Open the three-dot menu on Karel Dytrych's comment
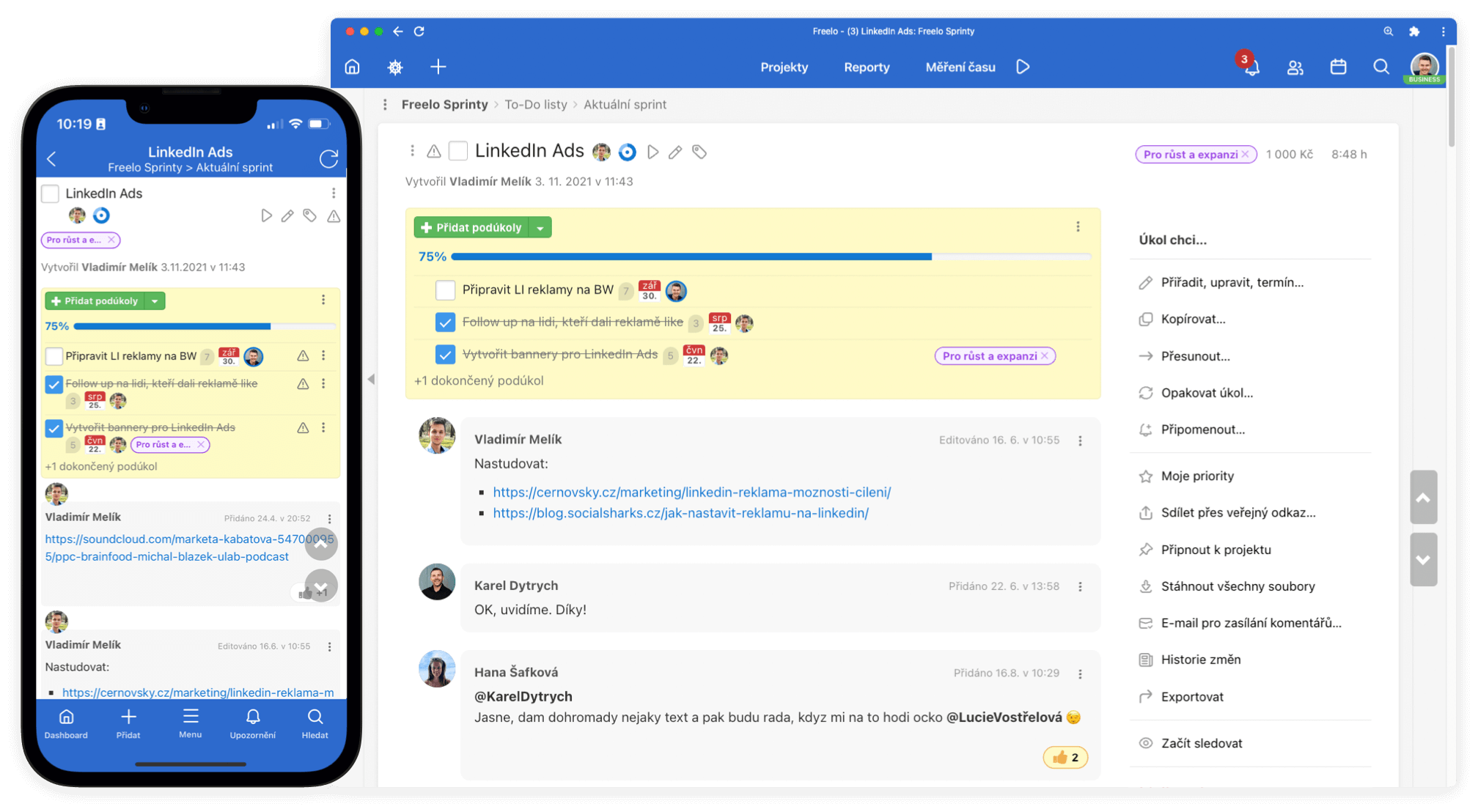This screenshot has width=1478, height=812. pos(1080,586)
